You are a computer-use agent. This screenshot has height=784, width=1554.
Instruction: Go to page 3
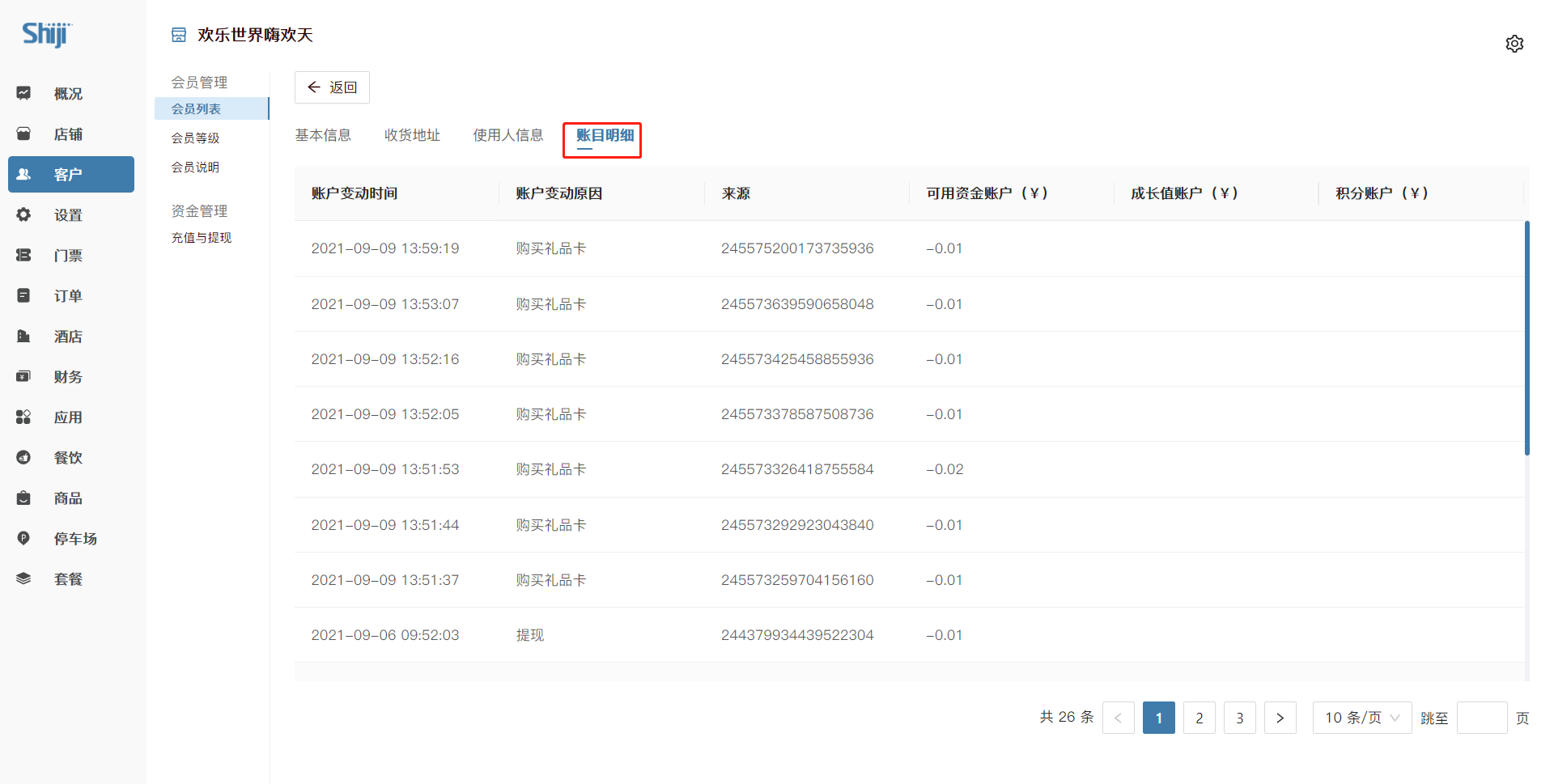click(1239, 718)
